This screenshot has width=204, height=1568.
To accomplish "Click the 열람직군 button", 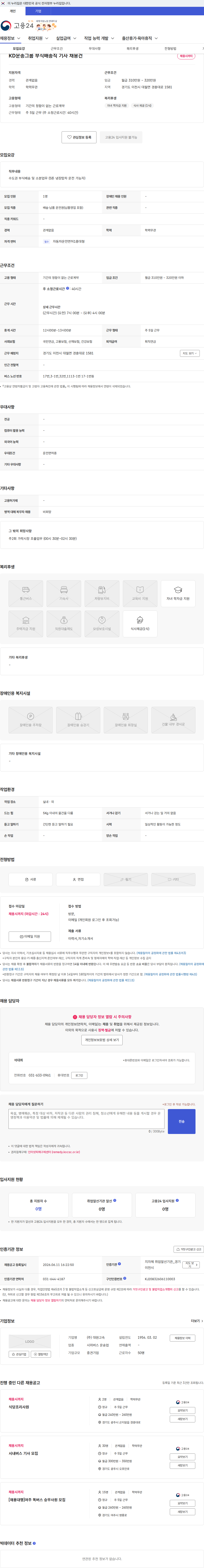I will click(41, 1354).
